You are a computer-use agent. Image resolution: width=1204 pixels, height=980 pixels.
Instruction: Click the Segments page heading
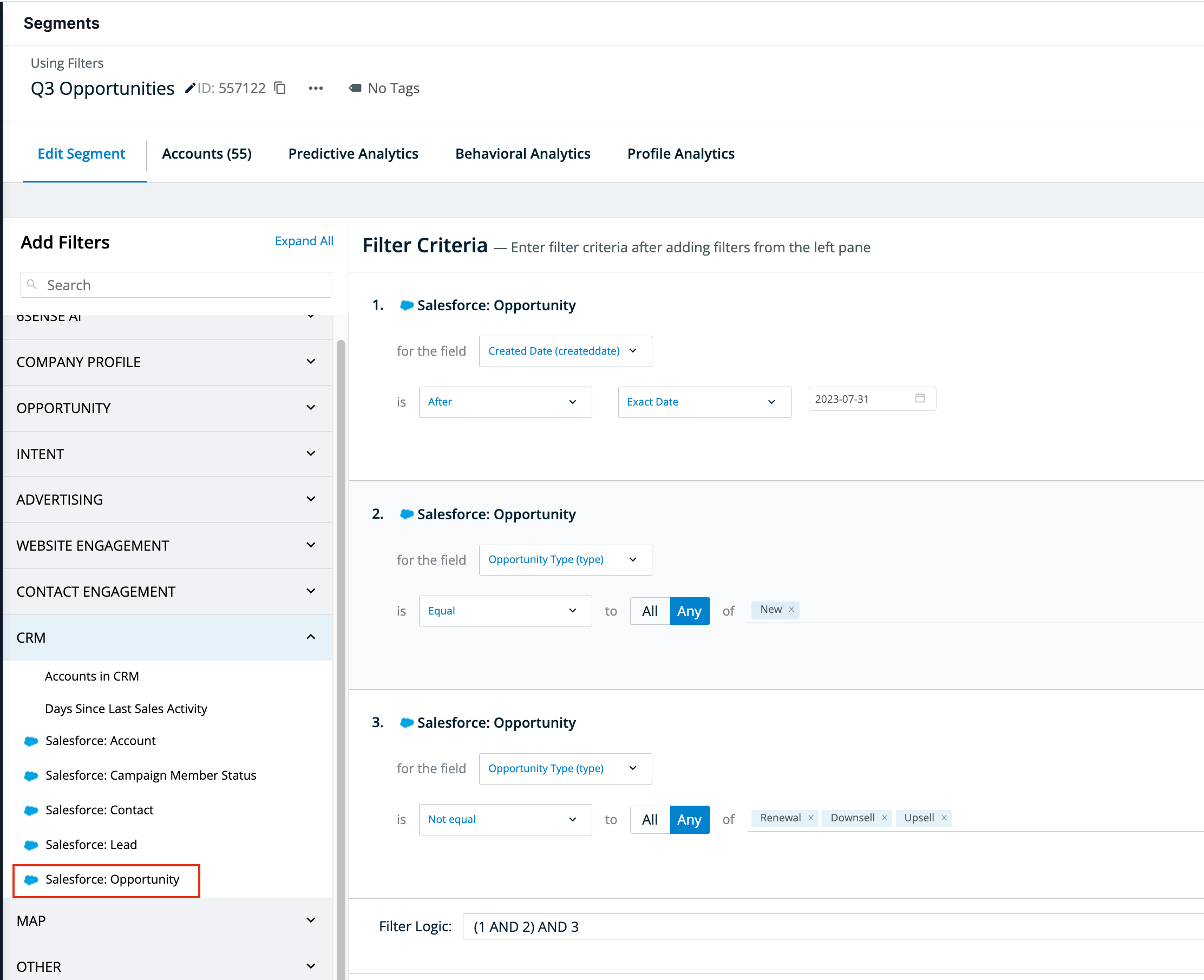point(62,23)
